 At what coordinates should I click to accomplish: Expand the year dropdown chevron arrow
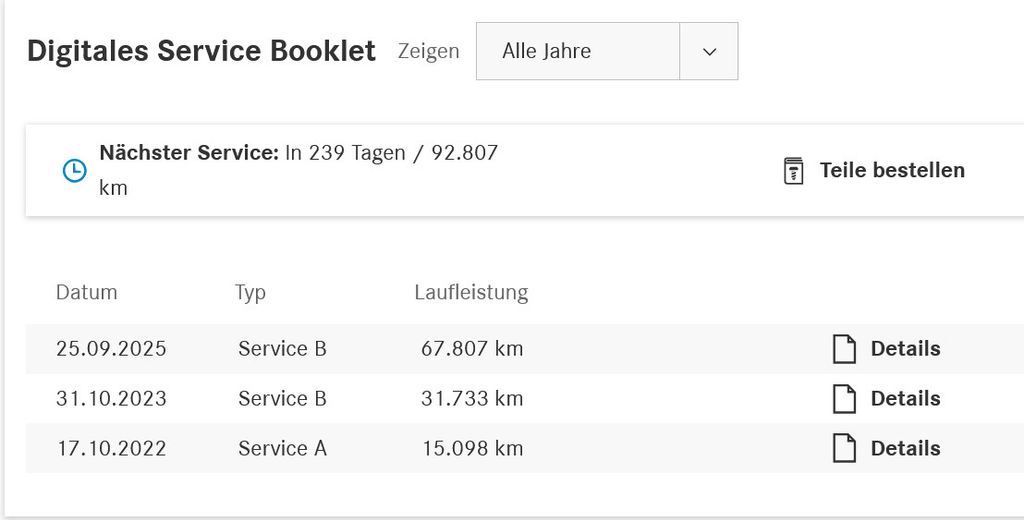point(709,51)
